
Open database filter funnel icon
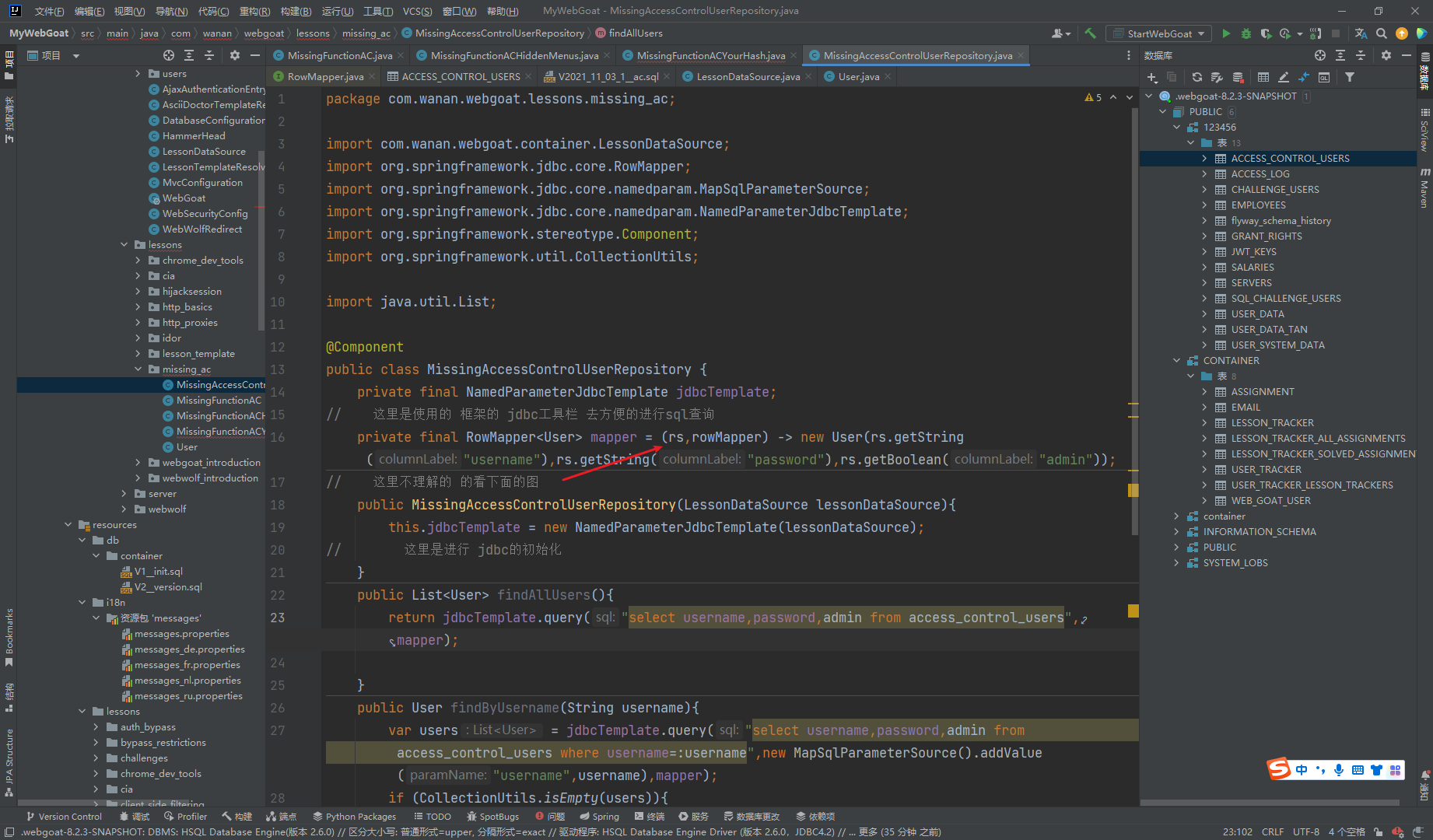point(1350,77)
